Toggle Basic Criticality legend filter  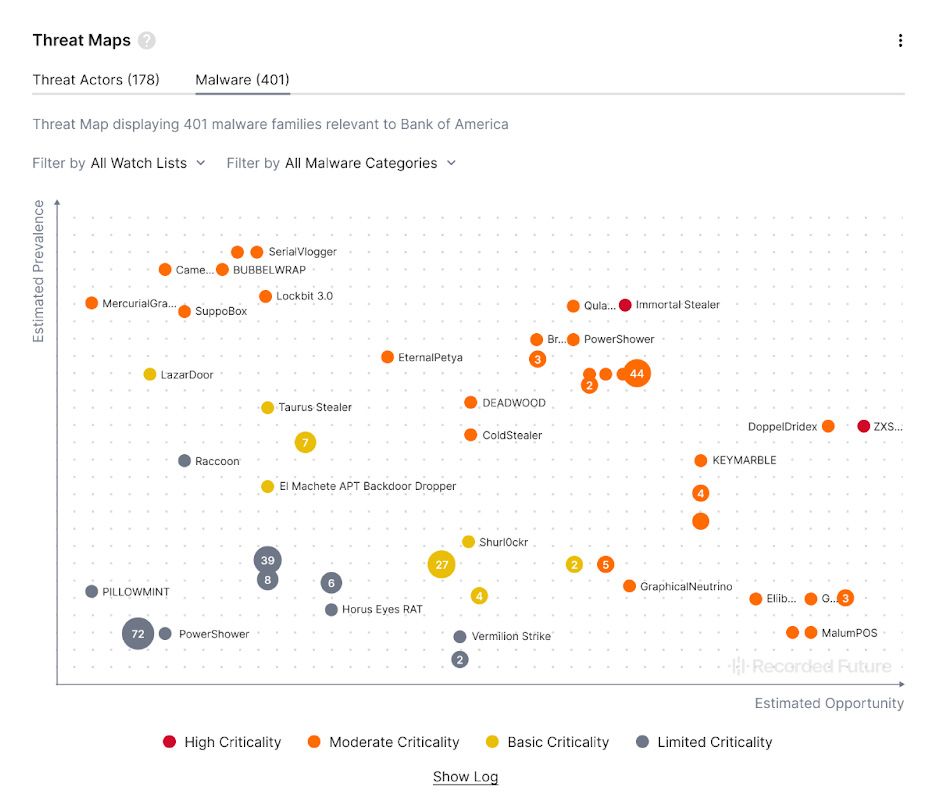click(x=547, y=742)
